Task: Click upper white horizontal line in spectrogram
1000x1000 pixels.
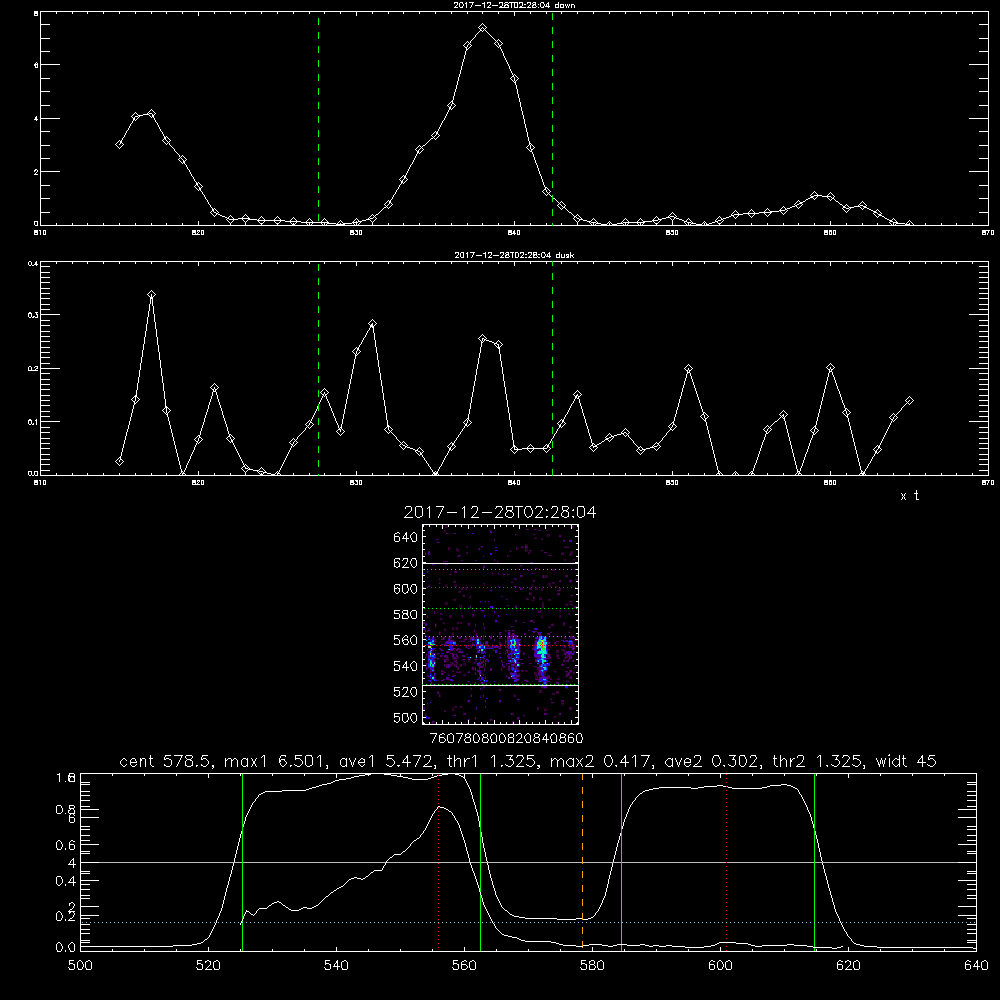Action: point(500,564)
